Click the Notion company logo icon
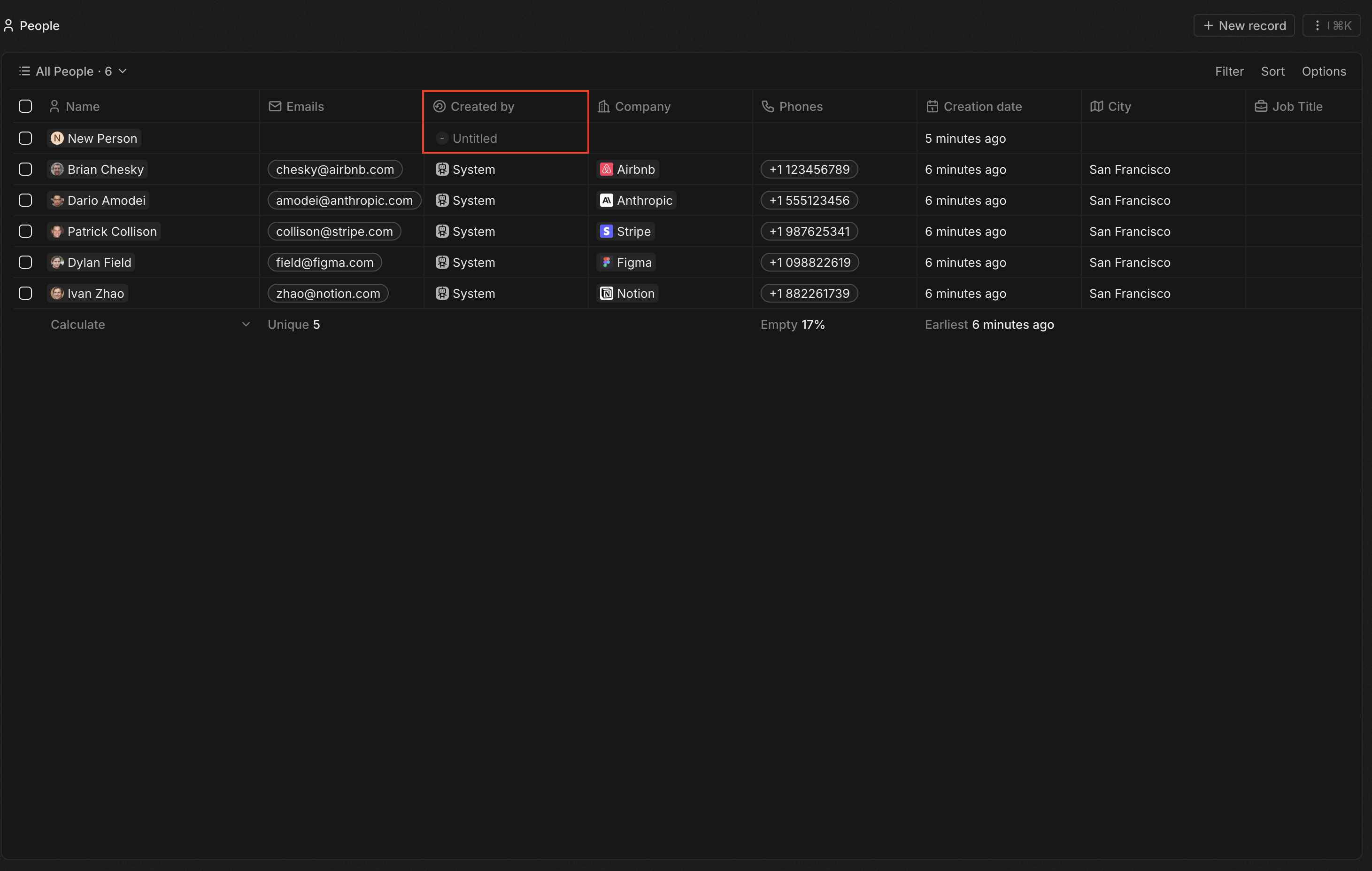Image resolution: width=1372 pixels, height=871 pixels. [606, 294]
